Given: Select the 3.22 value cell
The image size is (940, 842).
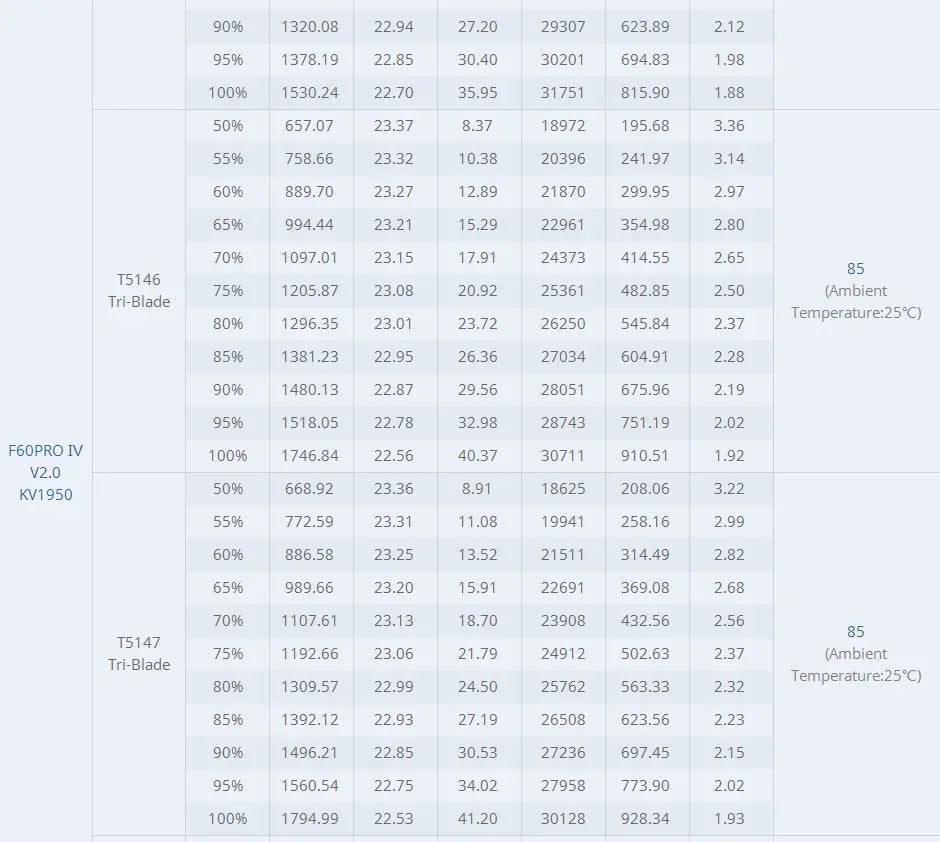Looking at the screenshot, I should (x=729, y=488).
